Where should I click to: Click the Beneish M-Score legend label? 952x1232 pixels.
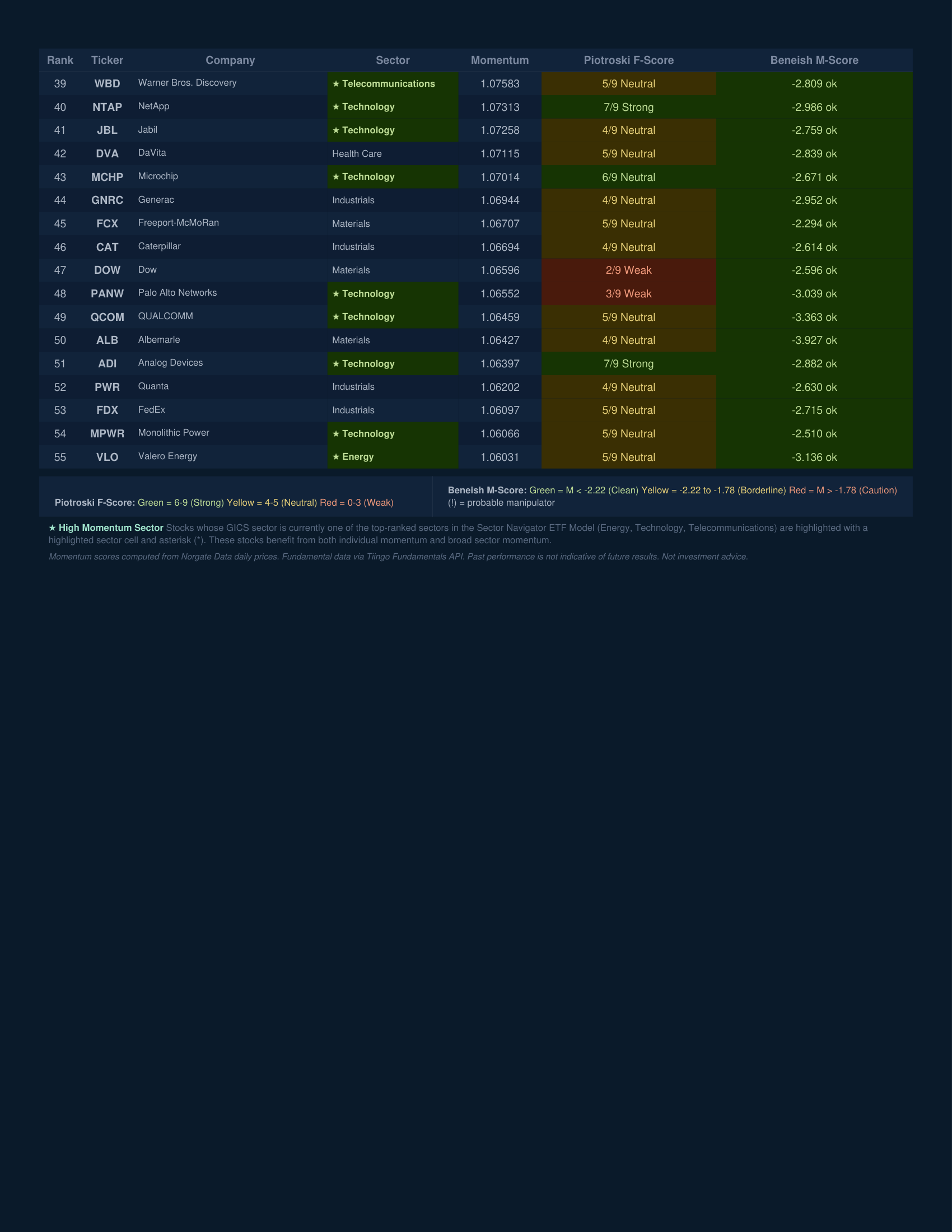point(487,490)
